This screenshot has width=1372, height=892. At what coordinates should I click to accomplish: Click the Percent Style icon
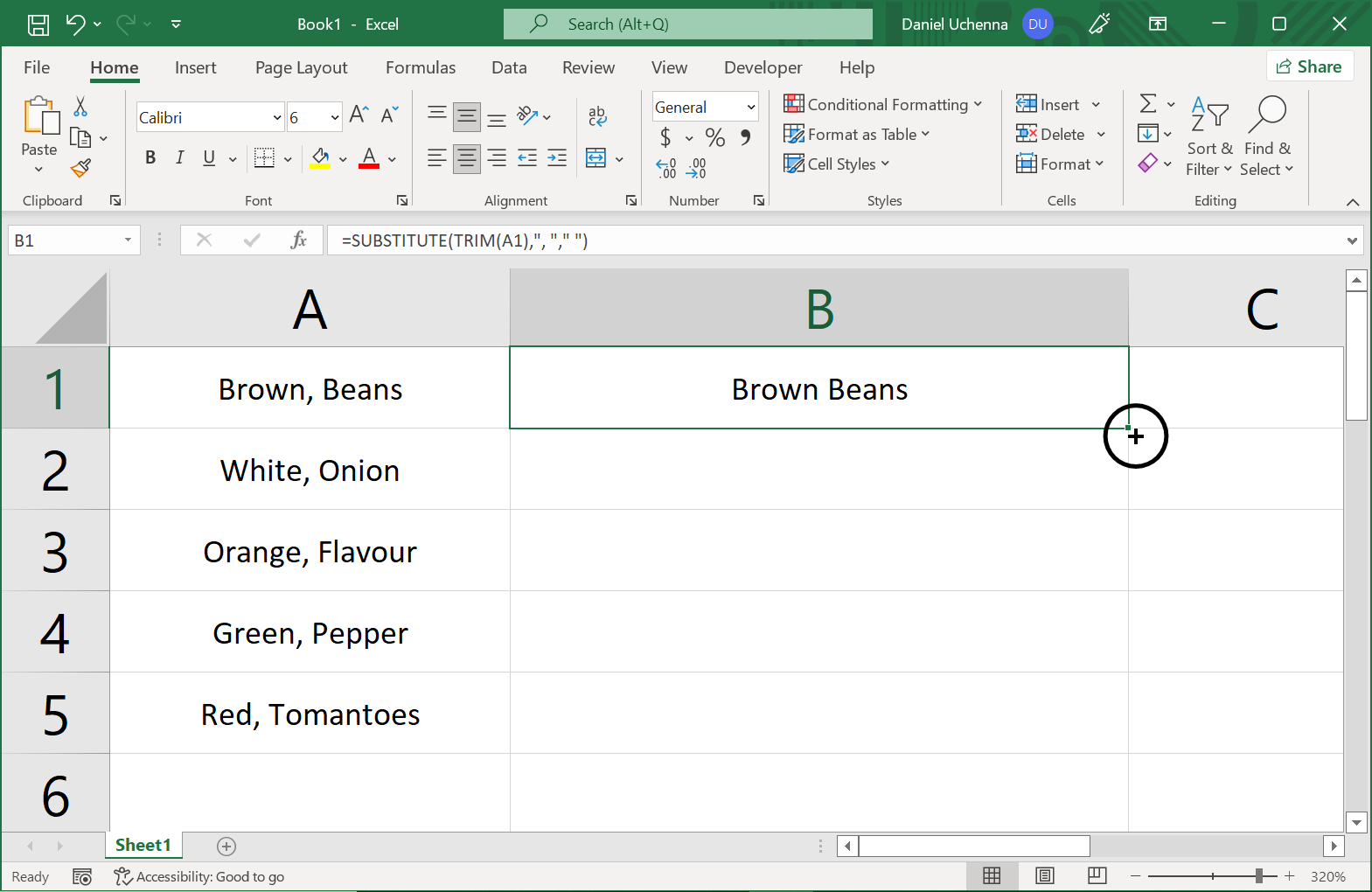714,137
